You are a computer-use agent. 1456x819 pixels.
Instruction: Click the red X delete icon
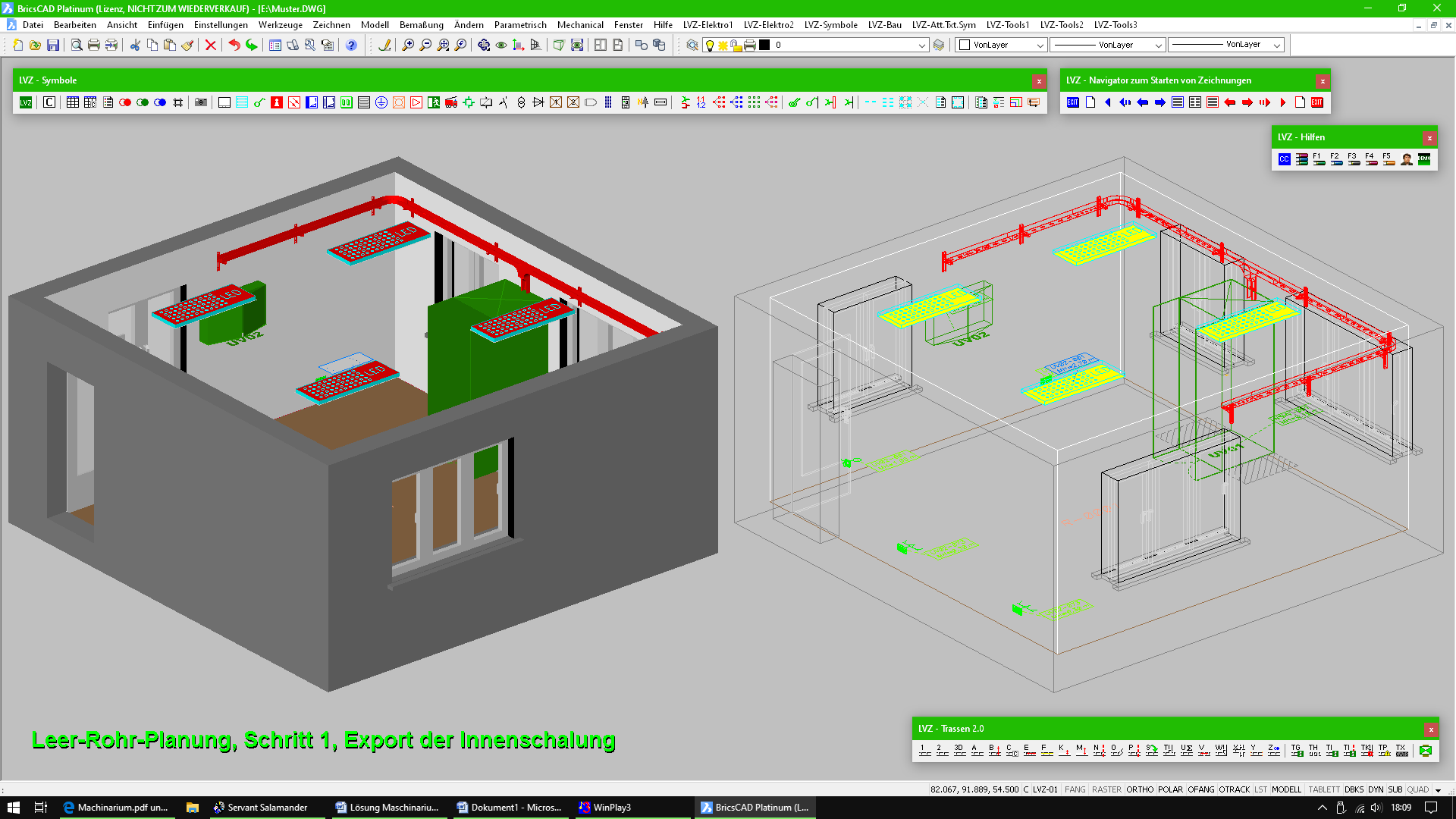211,45
